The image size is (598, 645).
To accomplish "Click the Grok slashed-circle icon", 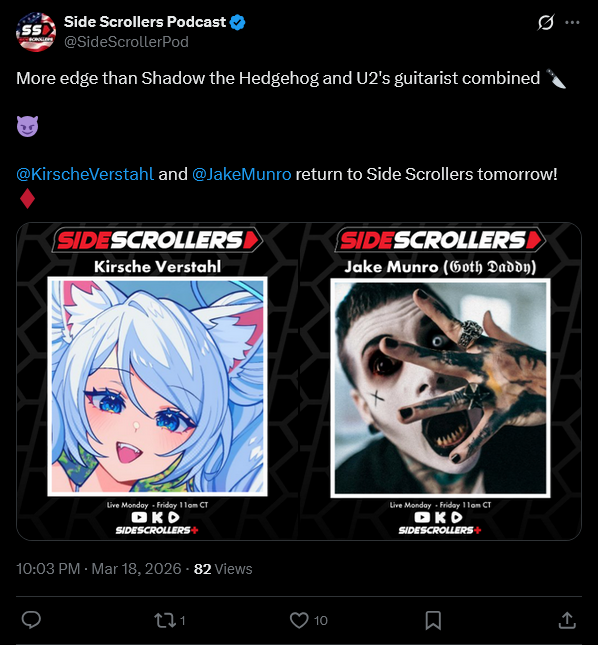I will pyautogui.click(x=546, y=22).
